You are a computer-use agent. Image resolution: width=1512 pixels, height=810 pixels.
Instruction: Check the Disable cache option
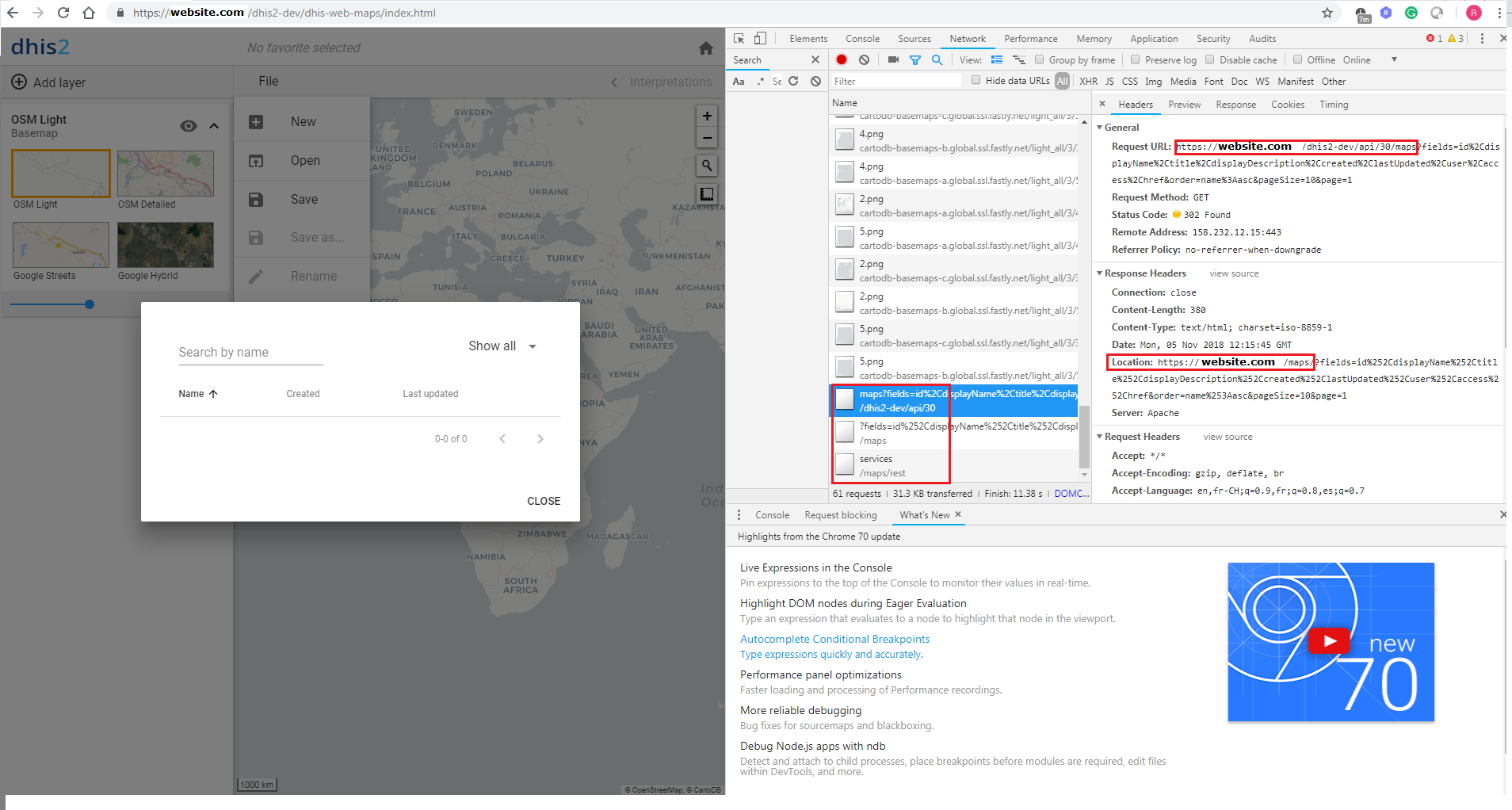click(x=1209, y=59)
